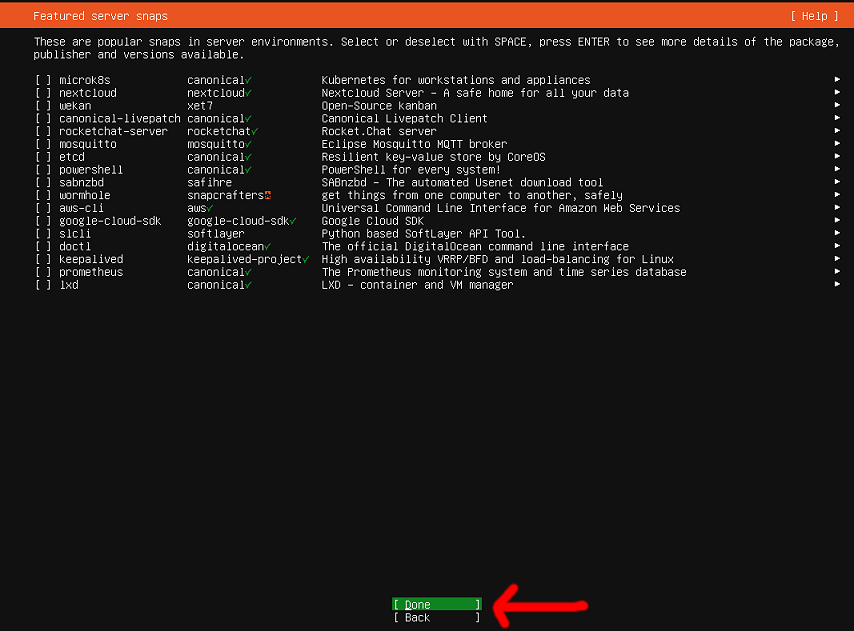Click verified checkmark beside google-cloud-sdk publisher
This screenshot has width=854, height=631.
(293, 221)
